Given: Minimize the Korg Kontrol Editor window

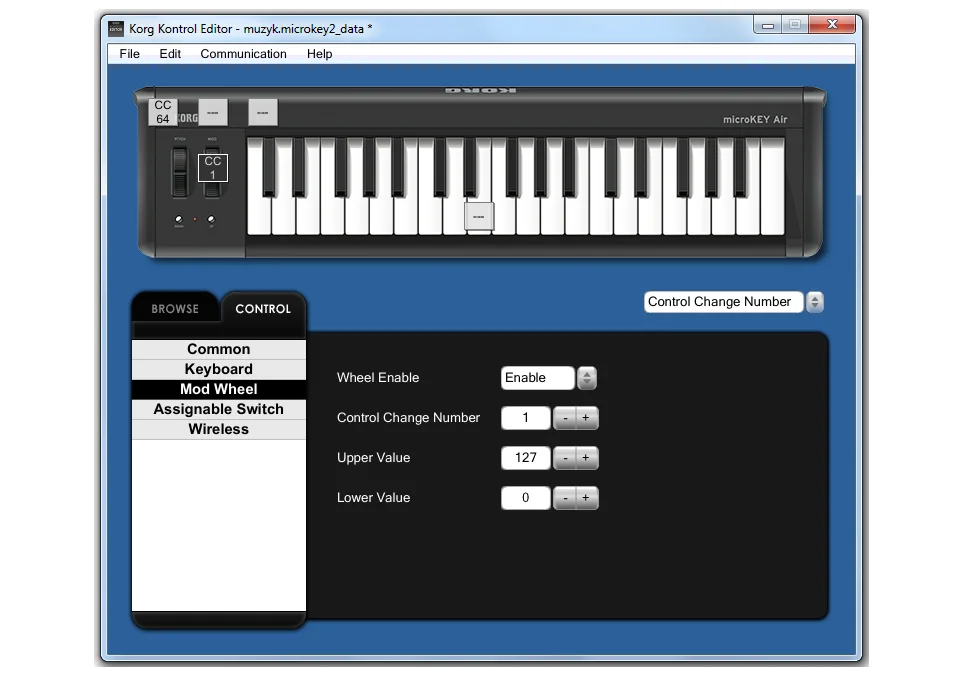Looking at the screenshot, I should [768, 25].
